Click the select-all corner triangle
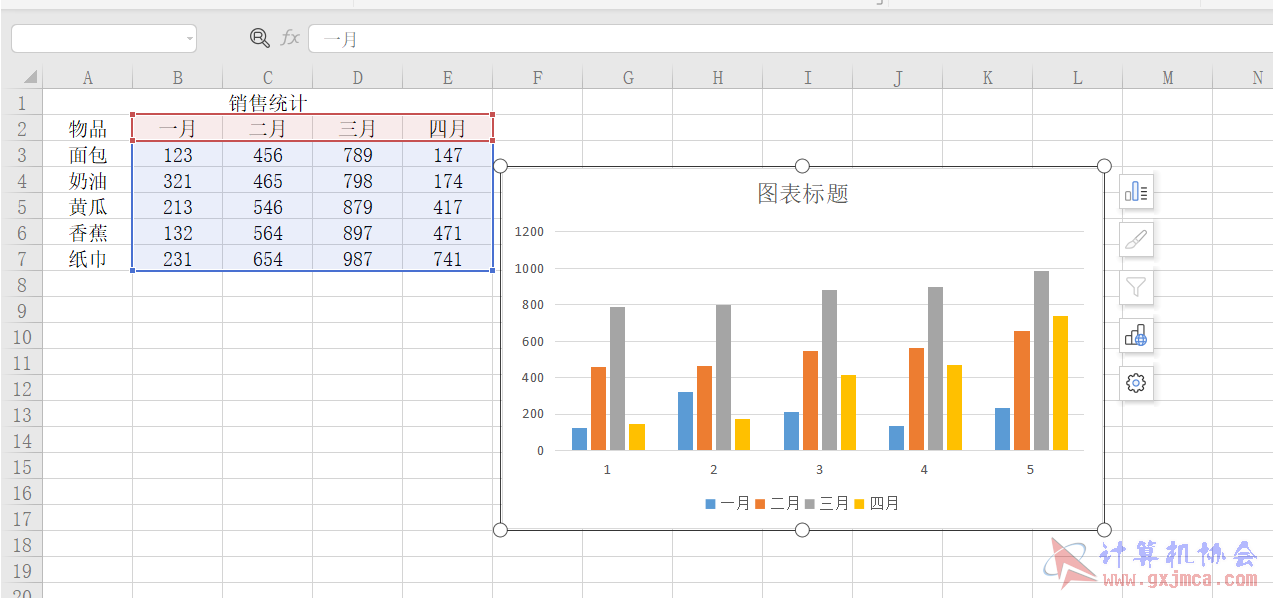 tap(30, 77)
